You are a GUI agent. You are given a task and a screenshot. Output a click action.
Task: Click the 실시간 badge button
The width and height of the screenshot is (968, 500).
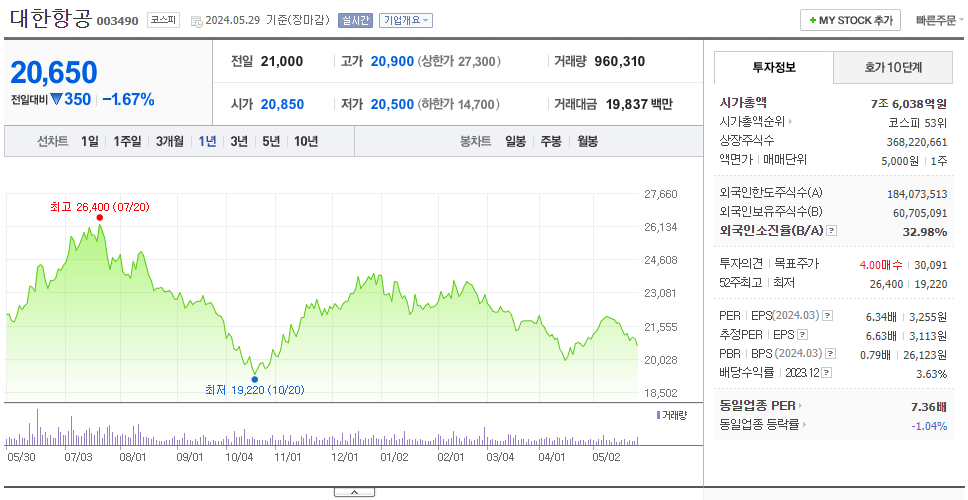tap(355, 20)
